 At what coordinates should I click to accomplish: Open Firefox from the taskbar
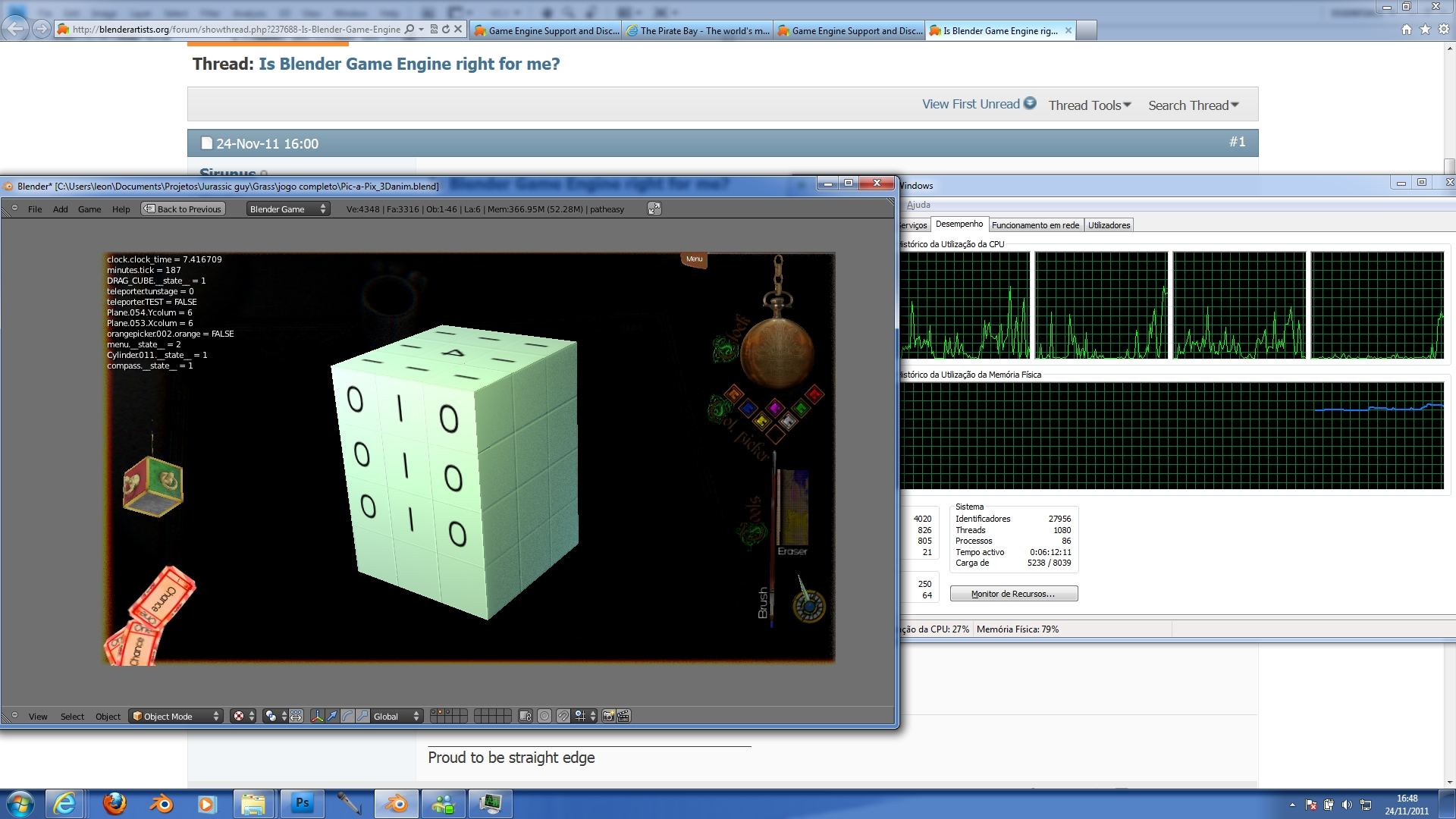(x=115, y=803)
